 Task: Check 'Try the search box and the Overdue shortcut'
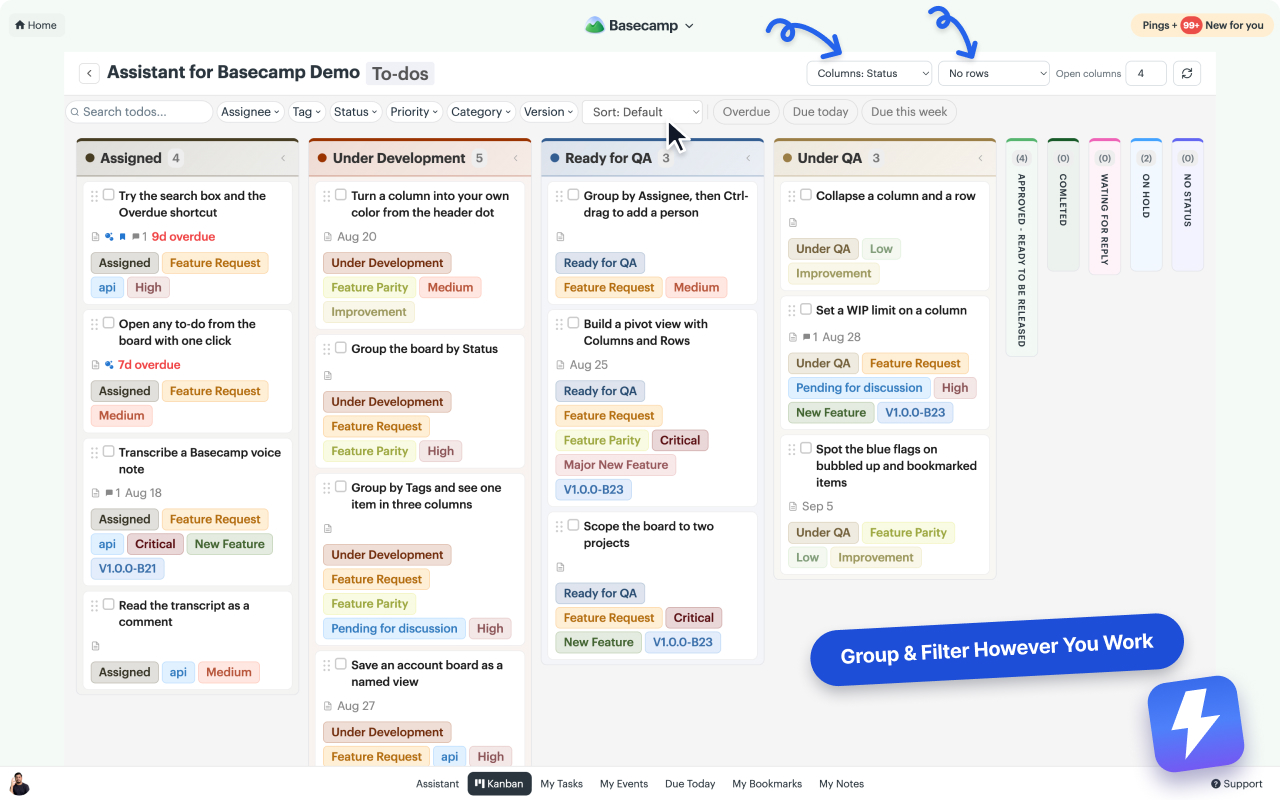click(x=108, y=195)
